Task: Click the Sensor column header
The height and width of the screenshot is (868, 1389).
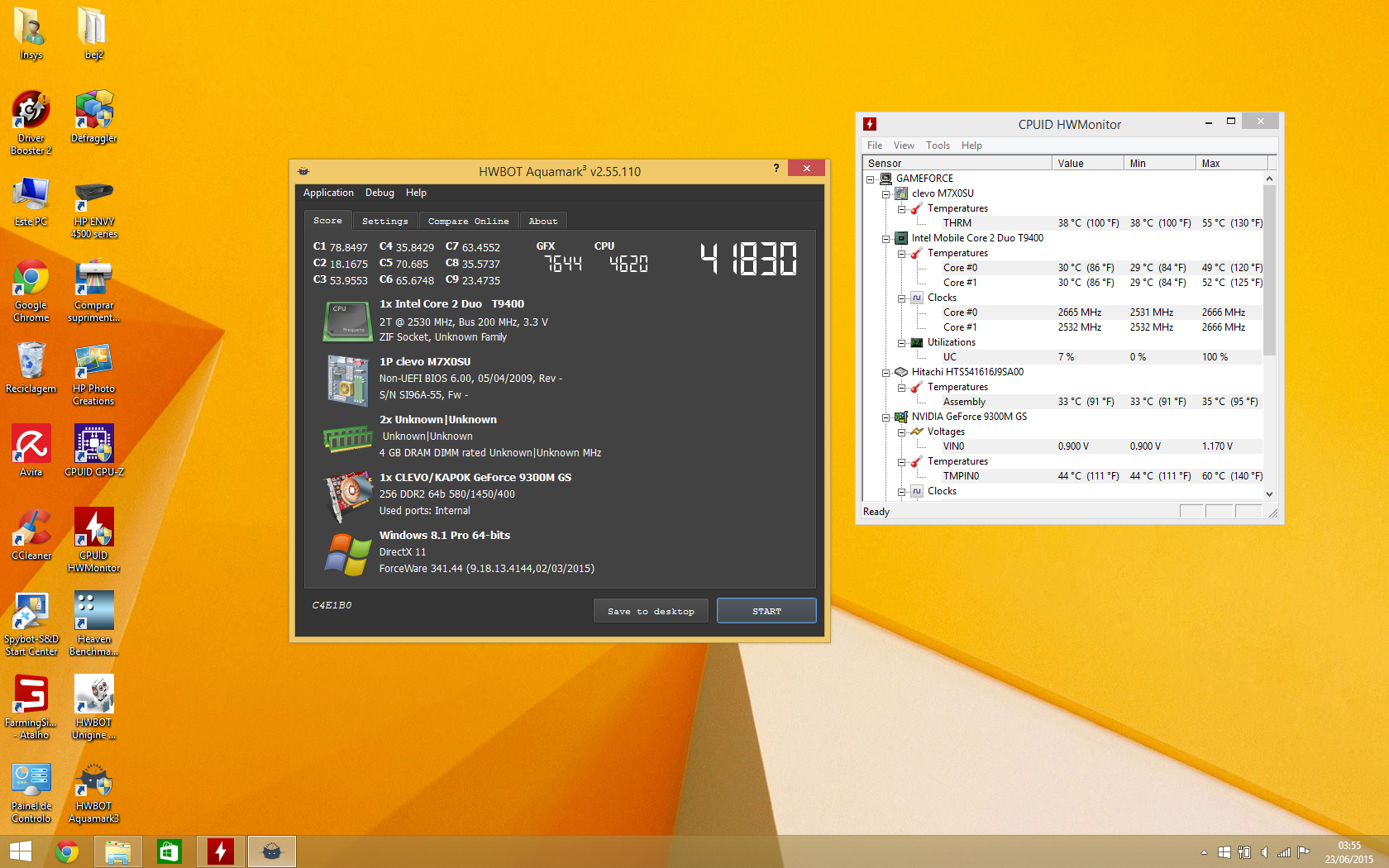Action: (x=957, y=163)
